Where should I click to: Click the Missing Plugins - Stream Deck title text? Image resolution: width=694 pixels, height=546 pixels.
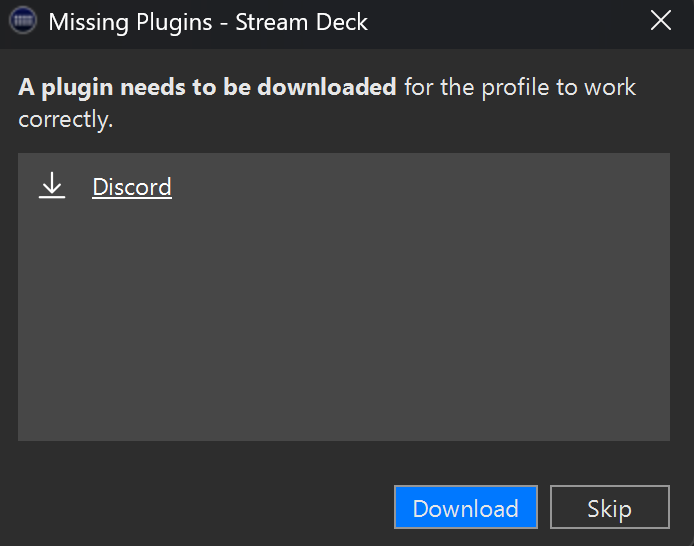(208, 22)
